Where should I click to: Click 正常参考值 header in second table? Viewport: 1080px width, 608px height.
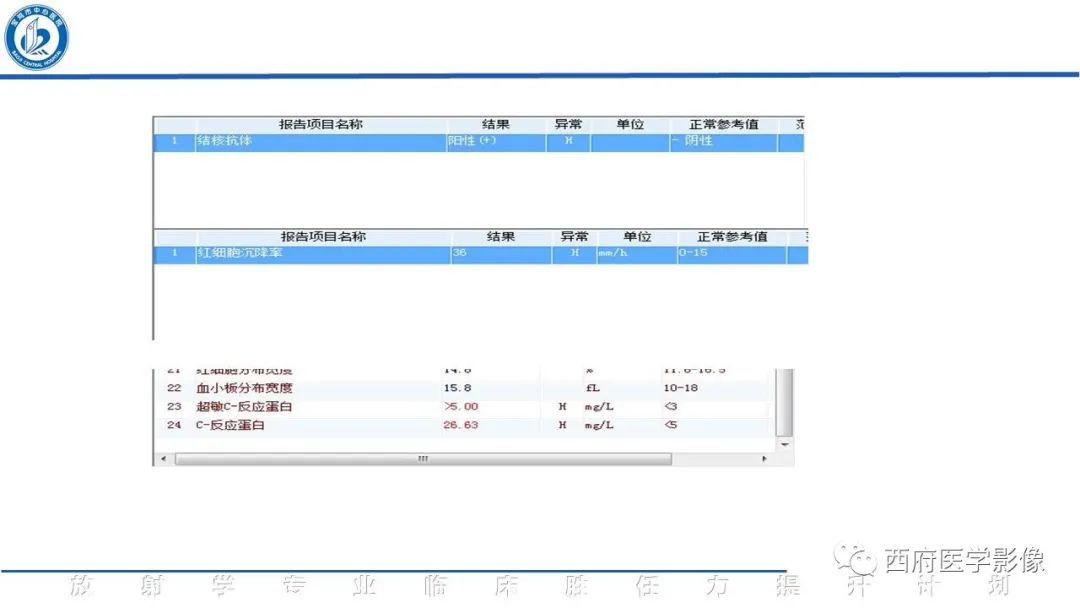click(x=732, y=237)
